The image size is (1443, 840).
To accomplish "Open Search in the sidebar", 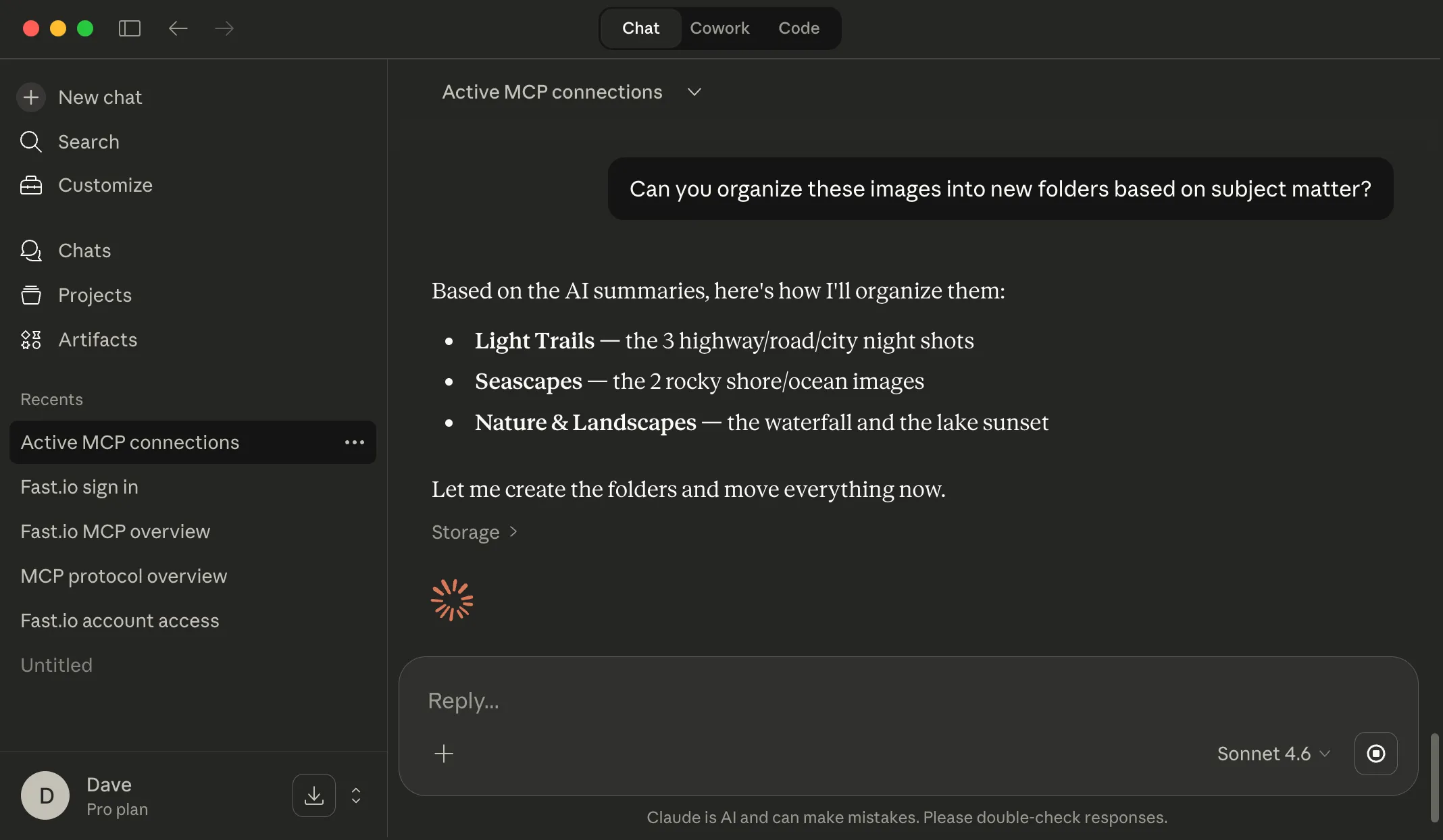I will (x=88, y=142).
